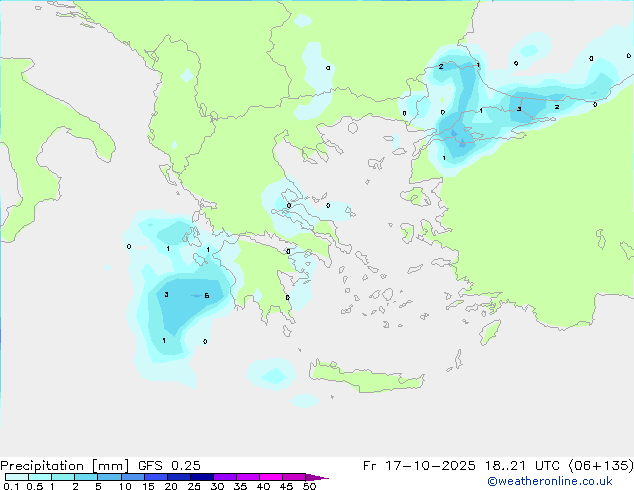Click the '(06+135)' forecast run text

[x=601, y=466]
